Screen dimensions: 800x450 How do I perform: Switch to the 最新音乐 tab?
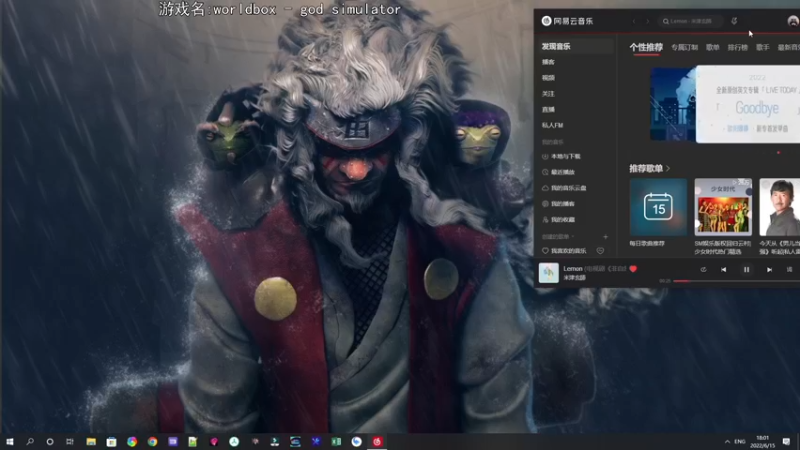tap(789, 47)
